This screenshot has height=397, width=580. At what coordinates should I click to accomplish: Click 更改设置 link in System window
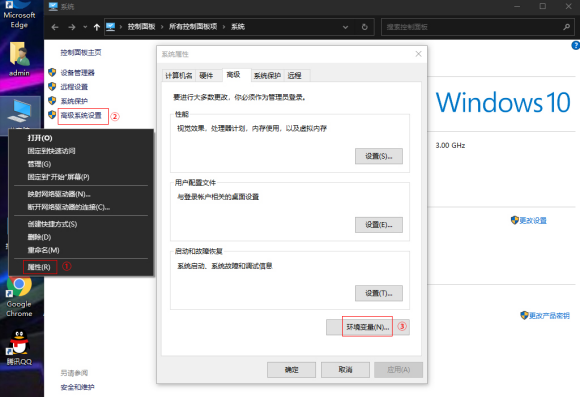[533, 221]
